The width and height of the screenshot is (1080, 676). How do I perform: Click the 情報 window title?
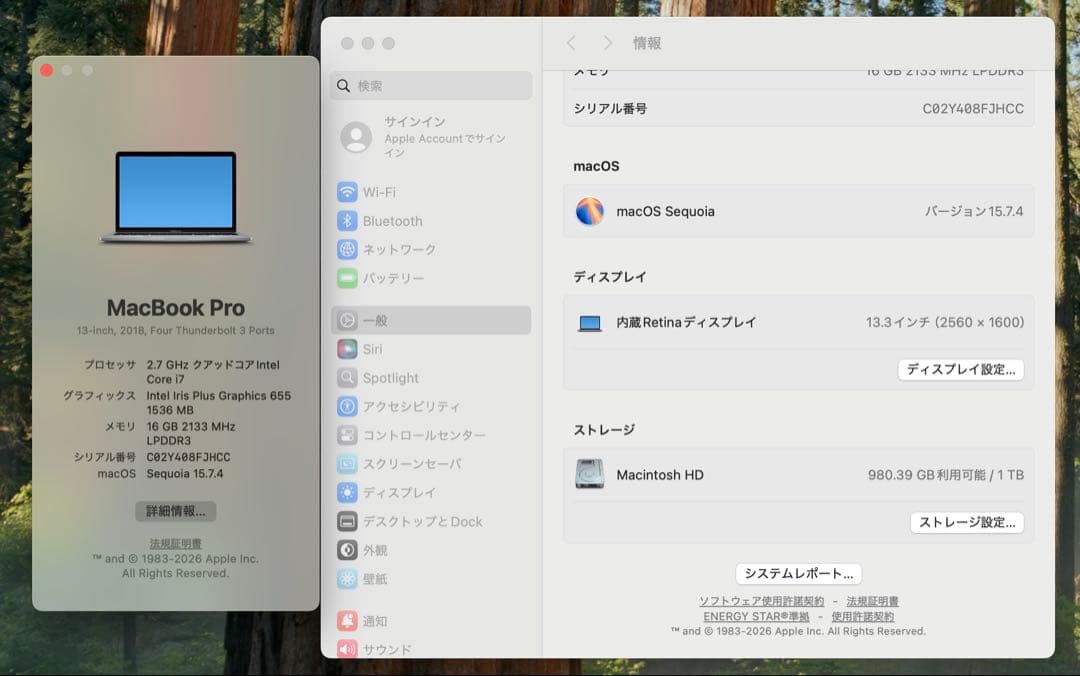(647, 43)
